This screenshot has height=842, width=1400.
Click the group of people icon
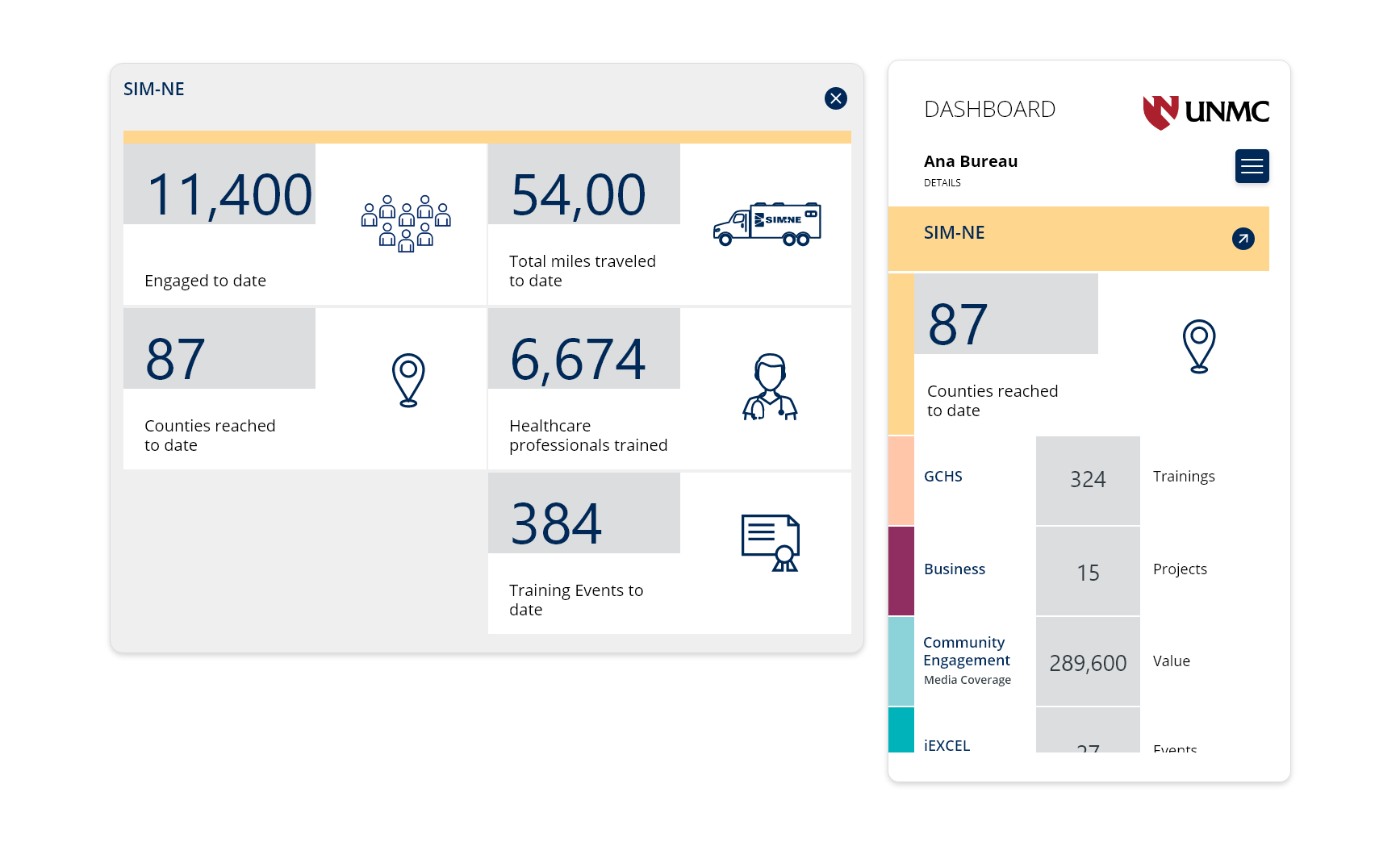(x=406, y=223)
